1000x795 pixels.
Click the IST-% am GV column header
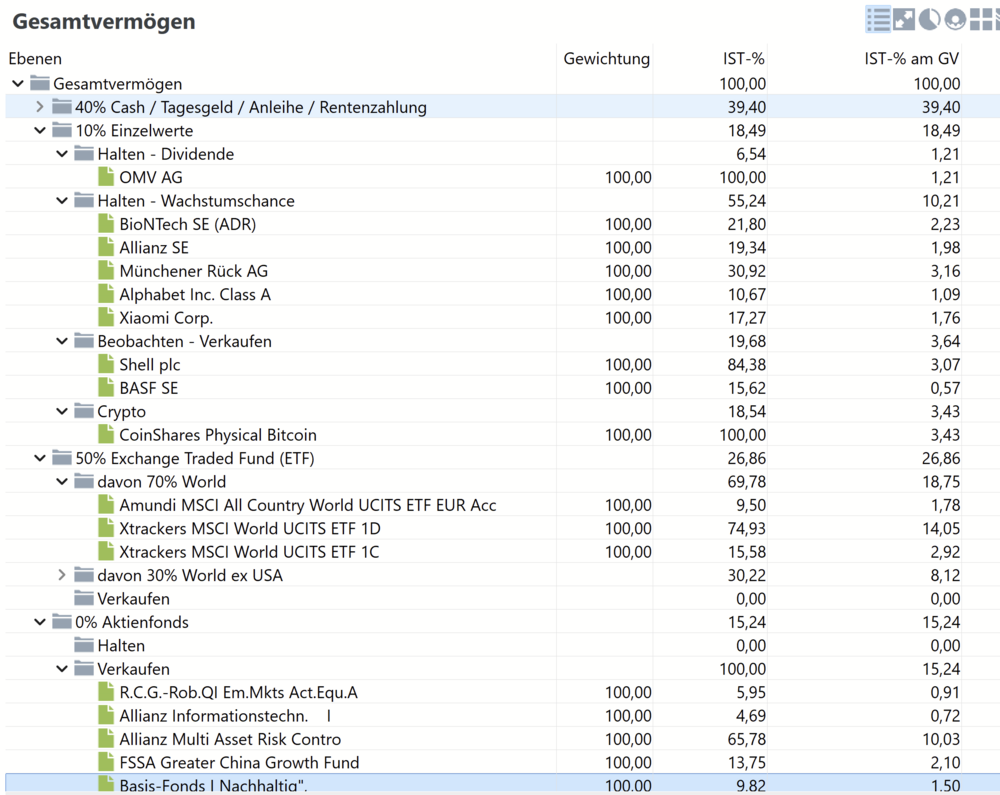point(911,59)
